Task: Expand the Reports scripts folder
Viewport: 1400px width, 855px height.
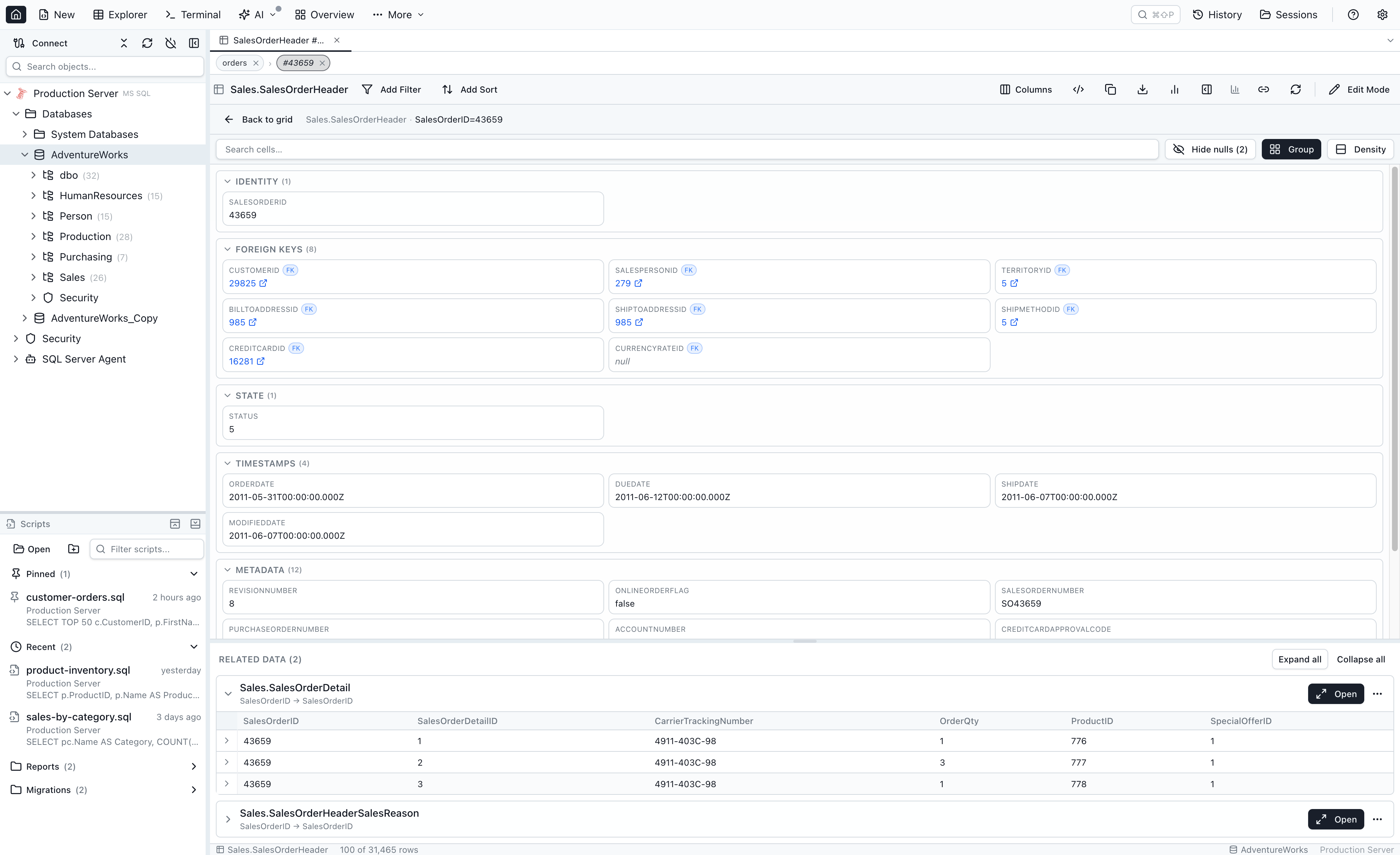Action: (194, 766)
